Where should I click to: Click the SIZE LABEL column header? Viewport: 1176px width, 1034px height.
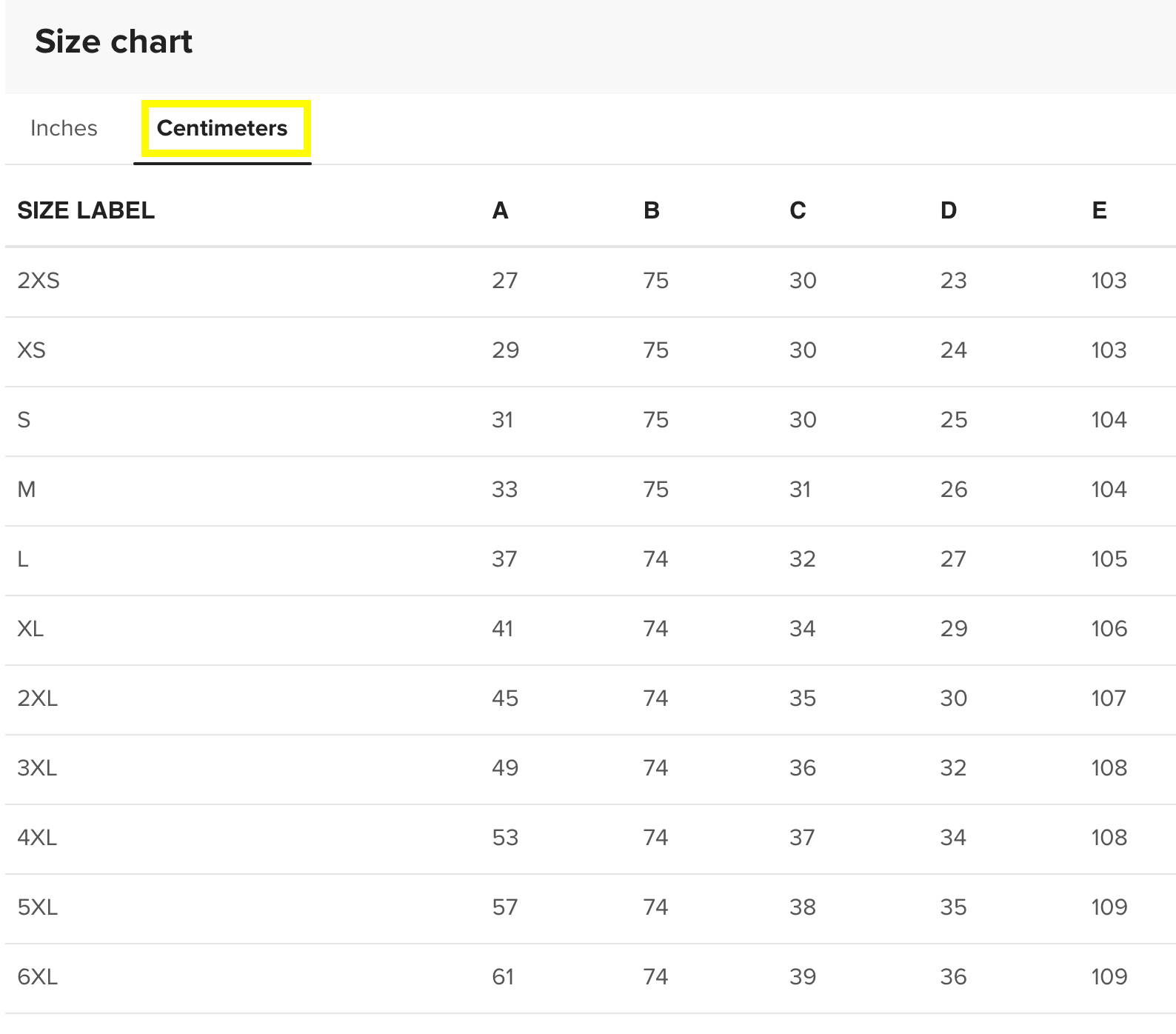86,210
